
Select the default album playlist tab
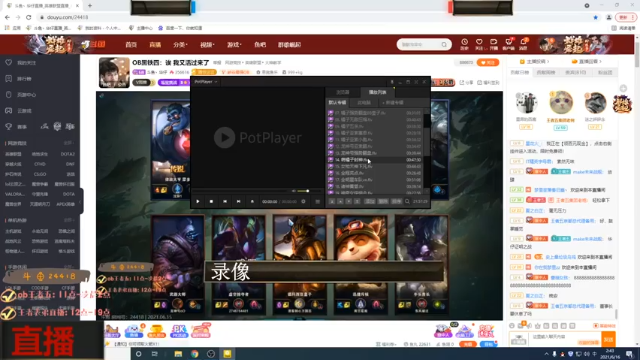coord(337,102)
